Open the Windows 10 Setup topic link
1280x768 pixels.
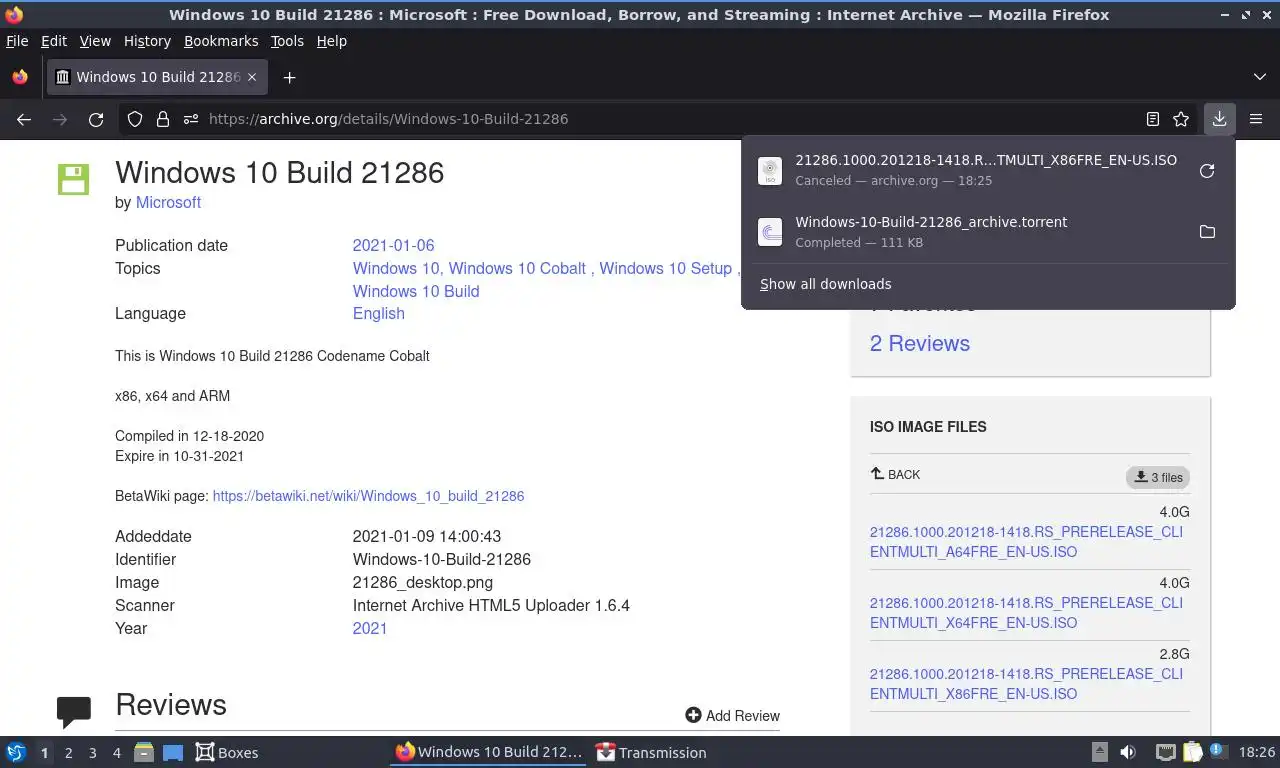point(665,268)
